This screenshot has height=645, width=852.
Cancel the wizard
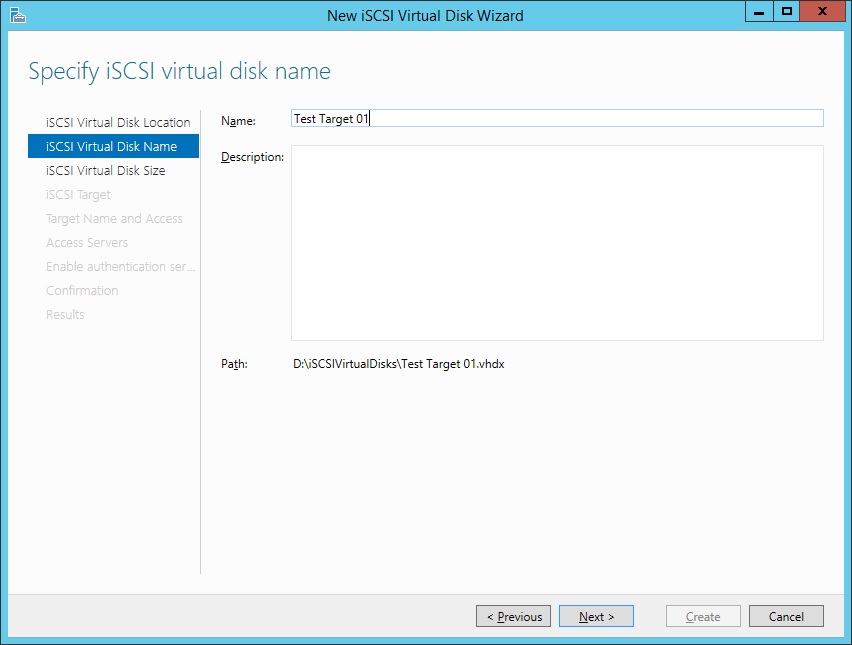786,616
